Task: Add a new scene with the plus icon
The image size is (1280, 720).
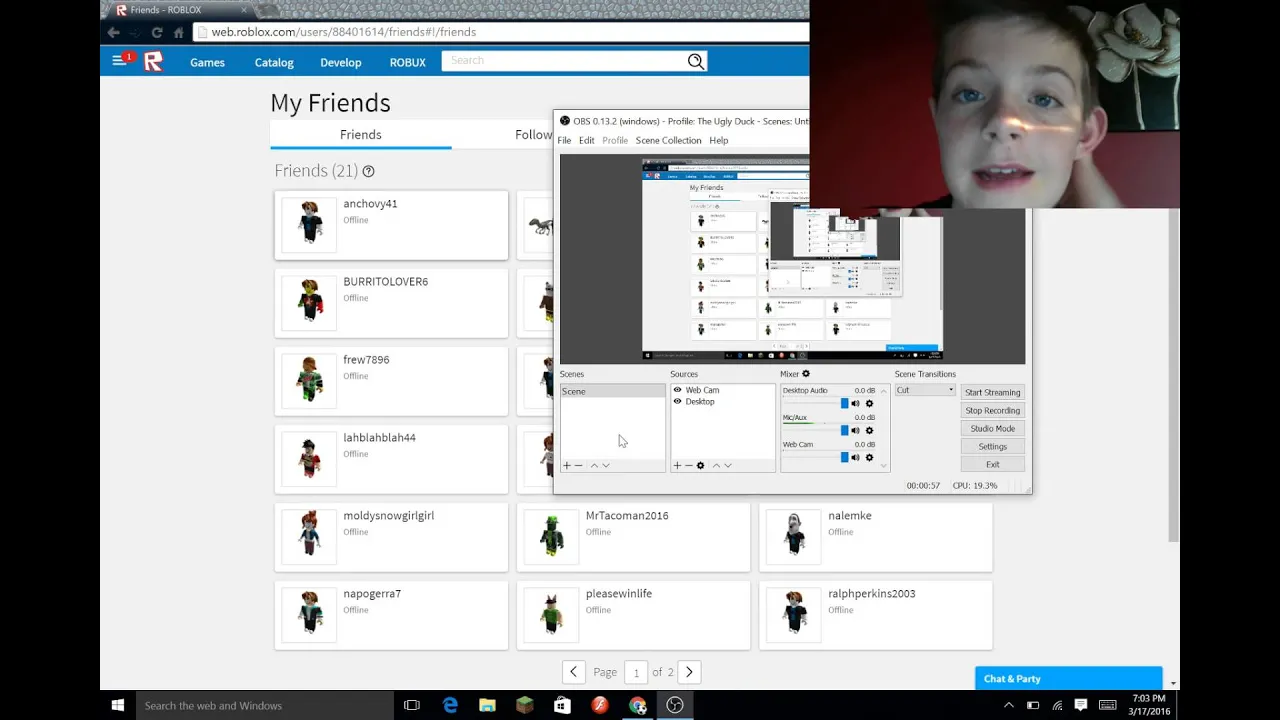Action: point(567,466)
